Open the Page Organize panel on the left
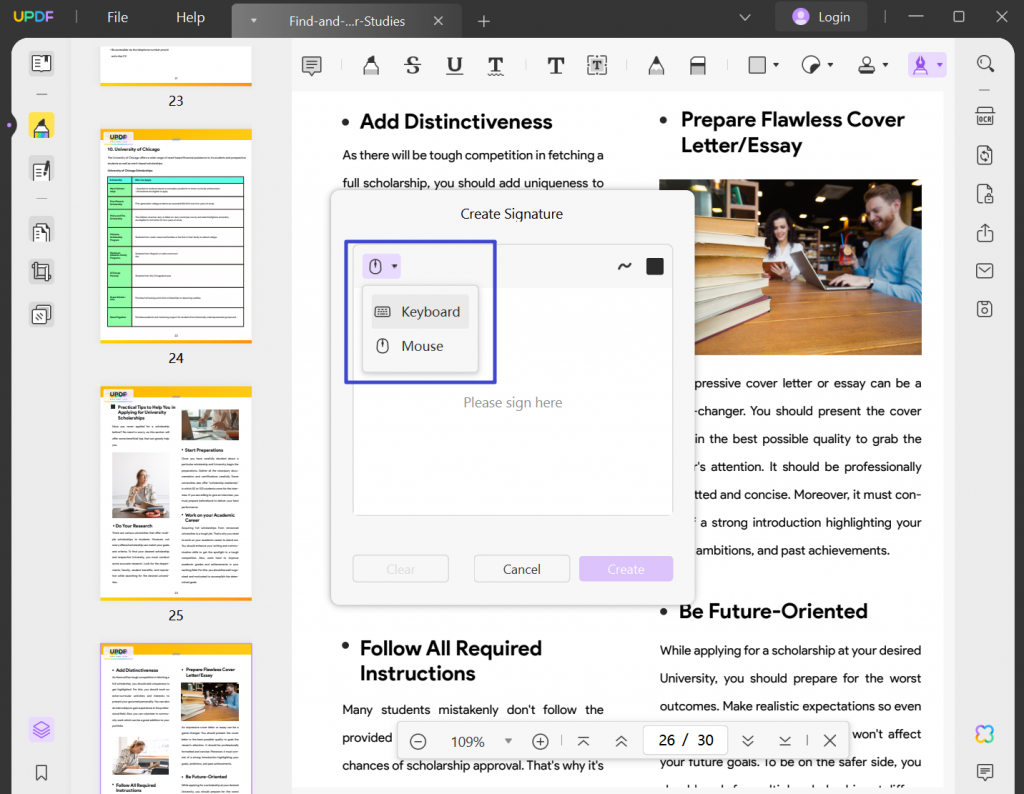 [41, 231]
